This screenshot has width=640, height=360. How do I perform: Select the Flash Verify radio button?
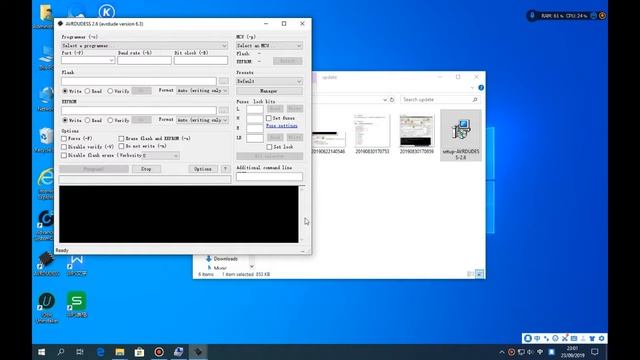click(110, 91)
